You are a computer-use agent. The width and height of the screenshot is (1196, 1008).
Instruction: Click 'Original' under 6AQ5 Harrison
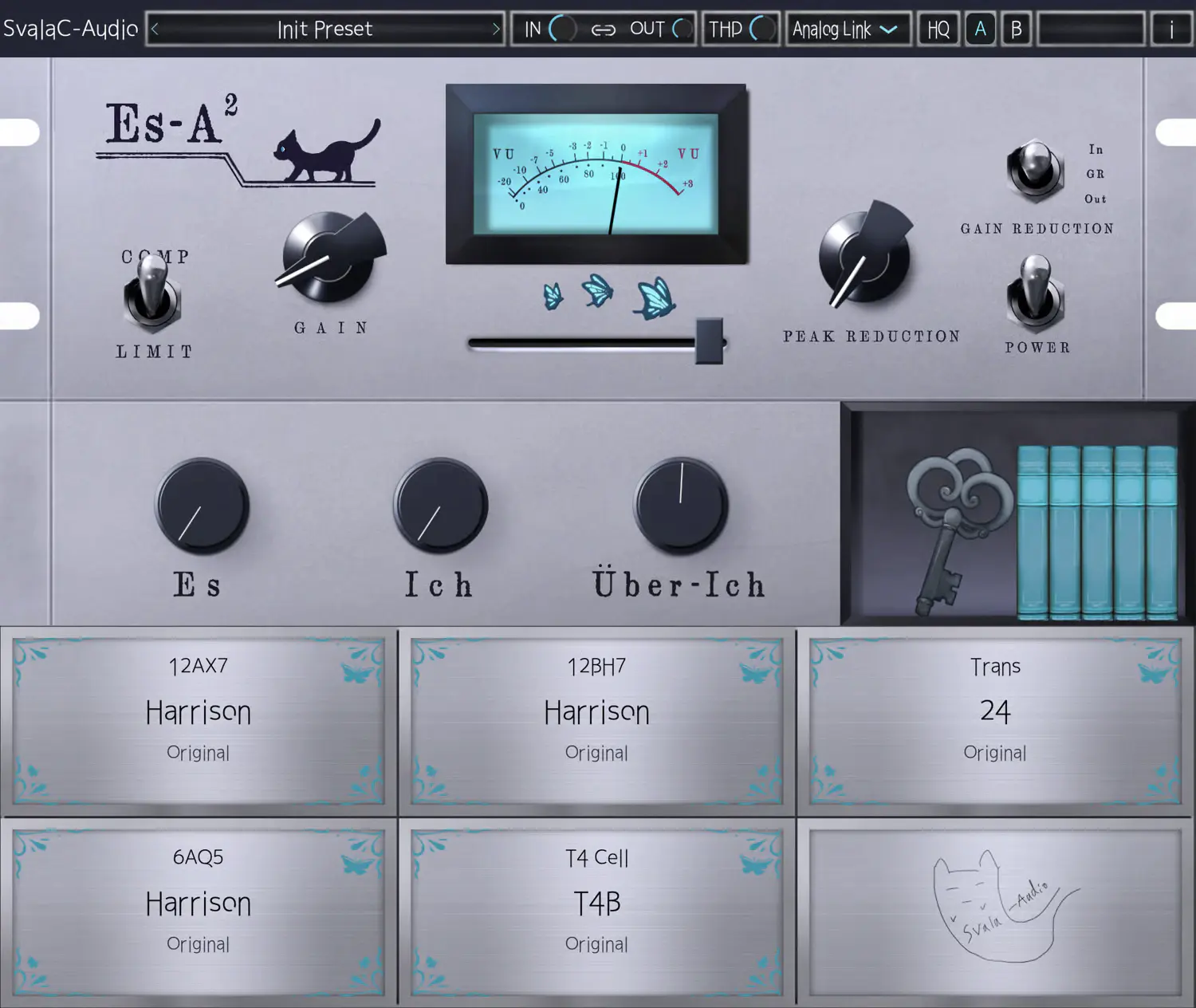(x=198, y=944)
